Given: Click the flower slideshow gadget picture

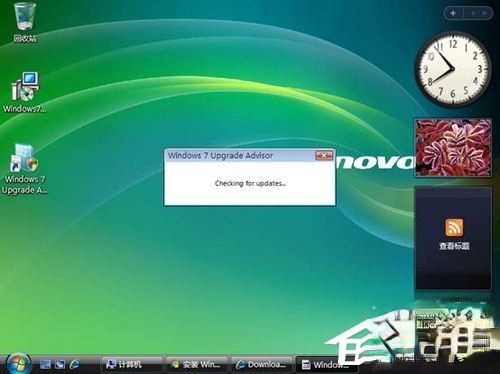Looking at the screenshot, I should pos(453,147).
